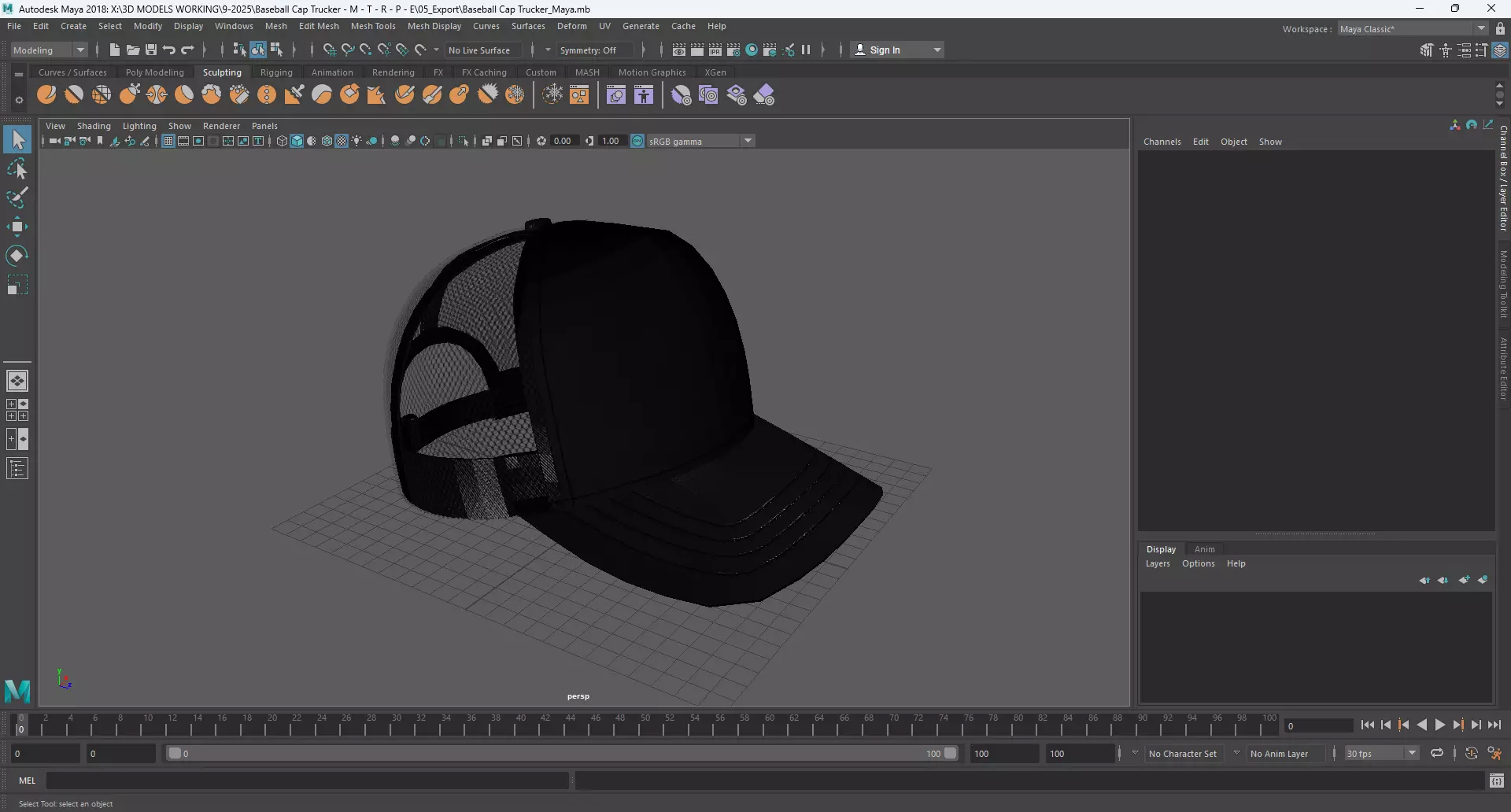Screen dimensions: 1511x812
Task: Select the Smooth sculpting tool
Action: point(74,95)
